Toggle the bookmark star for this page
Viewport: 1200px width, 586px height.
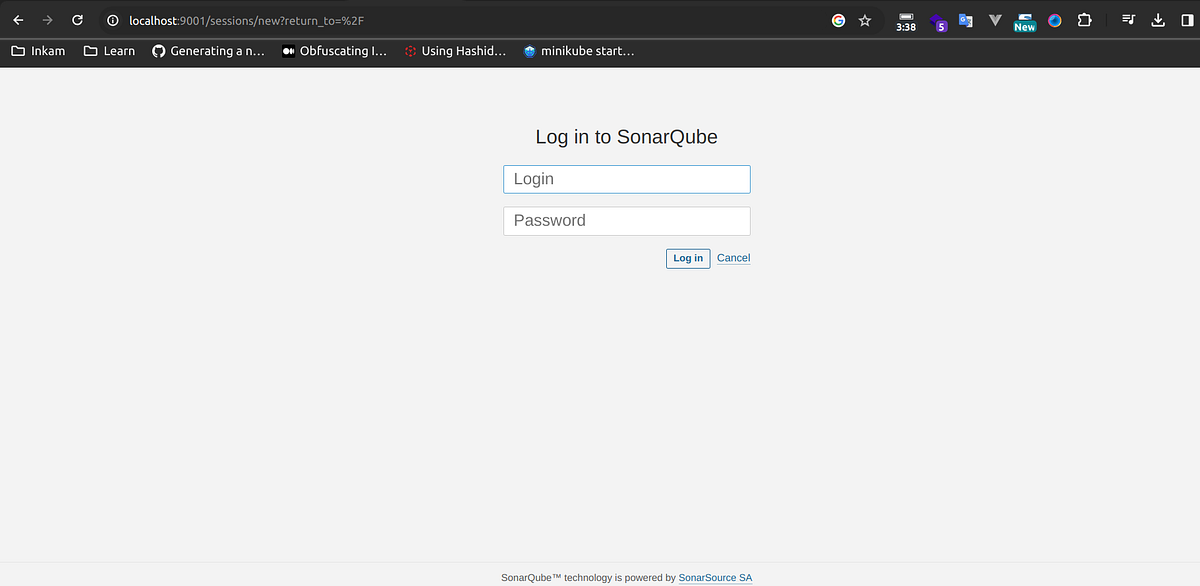tap(864, 20)
